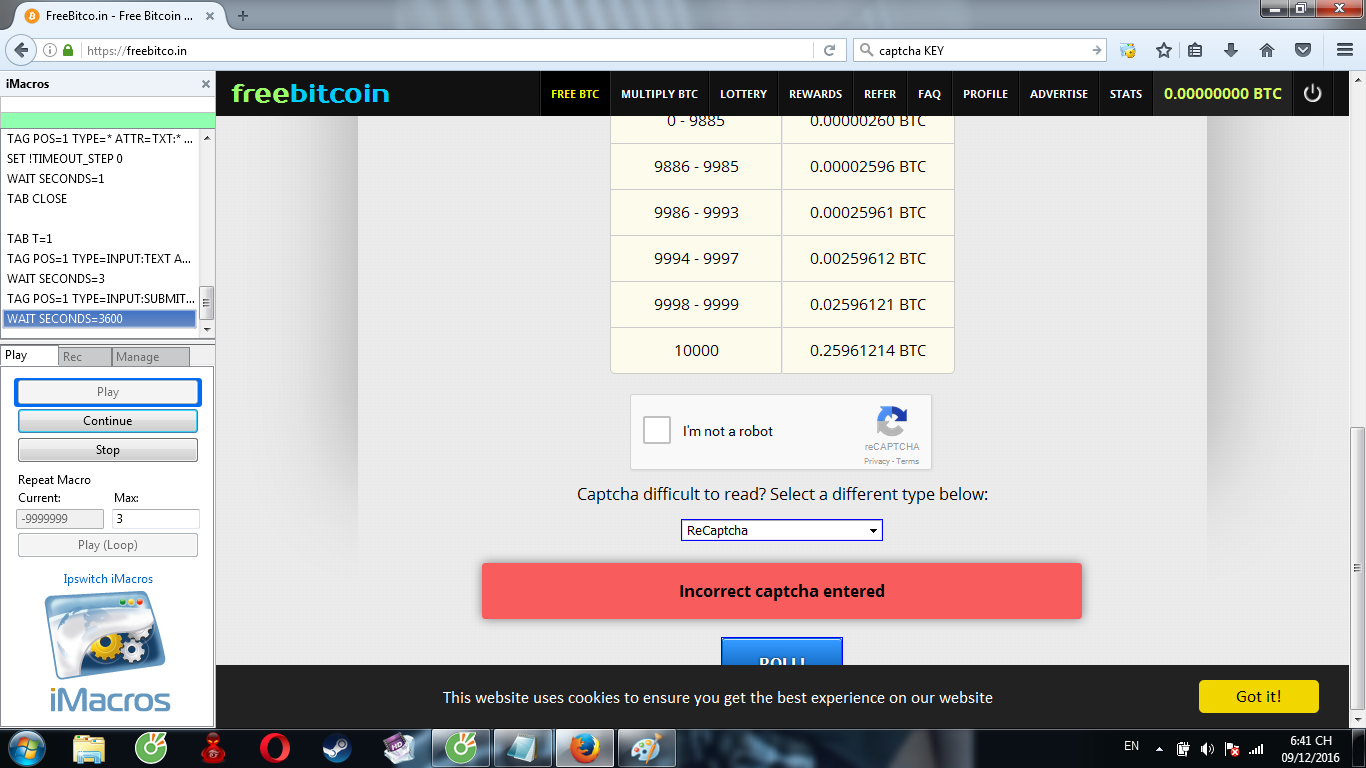
Task: Go to the PROFILE page
Action: coord(986,93)
